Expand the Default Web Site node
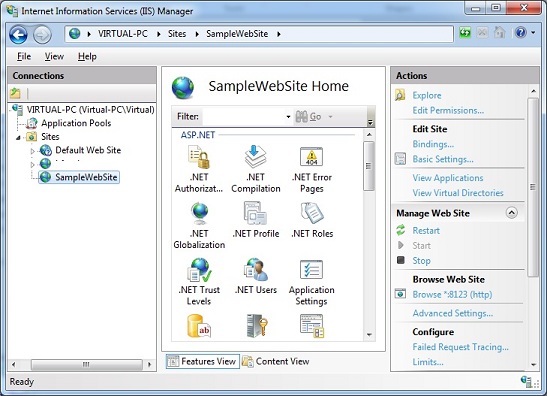Screen dimensions: 547x396 [x=32, y=151]
